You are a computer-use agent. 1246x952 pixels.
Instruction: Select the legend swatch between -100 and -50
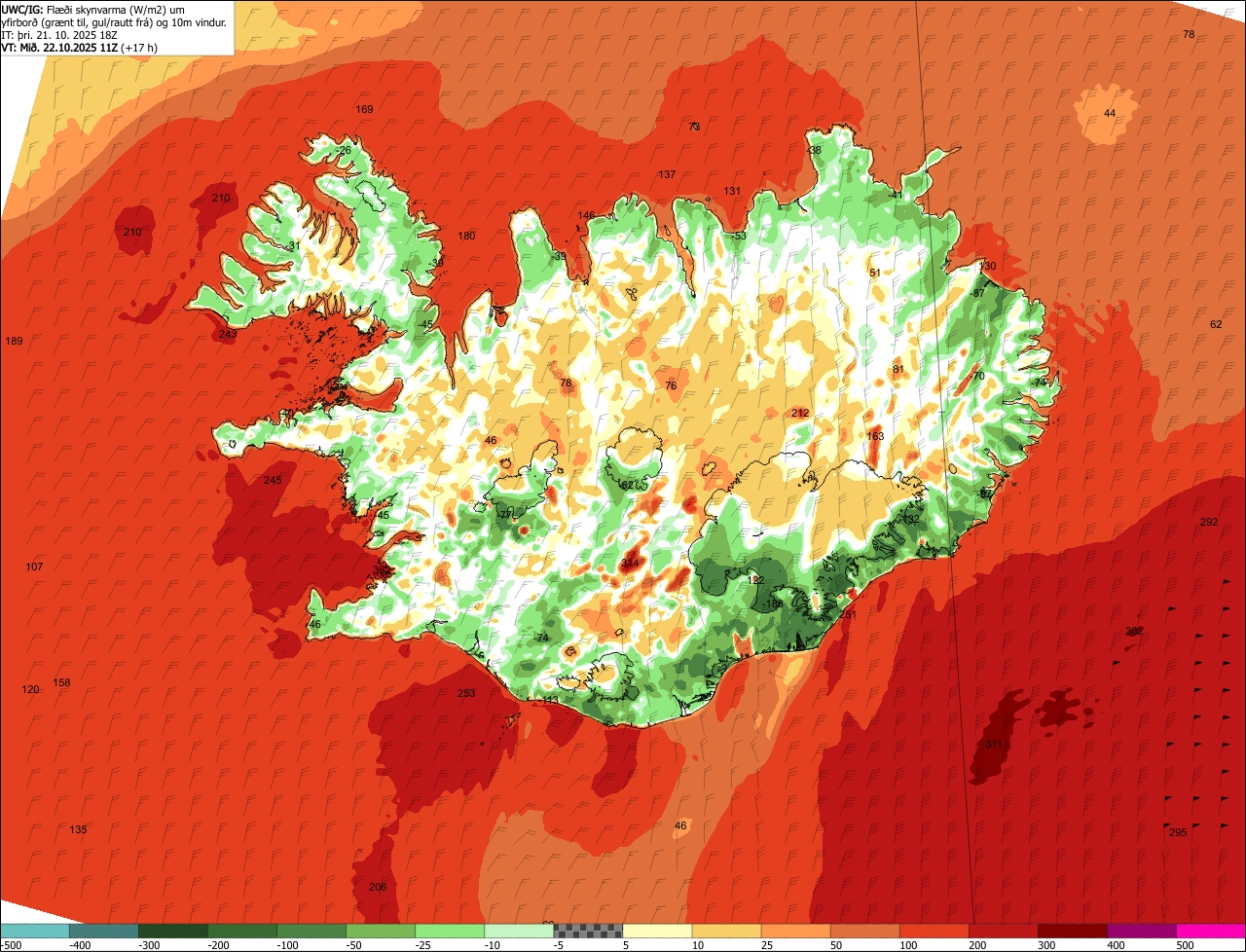pyautogui.click(x=311, y=931)
